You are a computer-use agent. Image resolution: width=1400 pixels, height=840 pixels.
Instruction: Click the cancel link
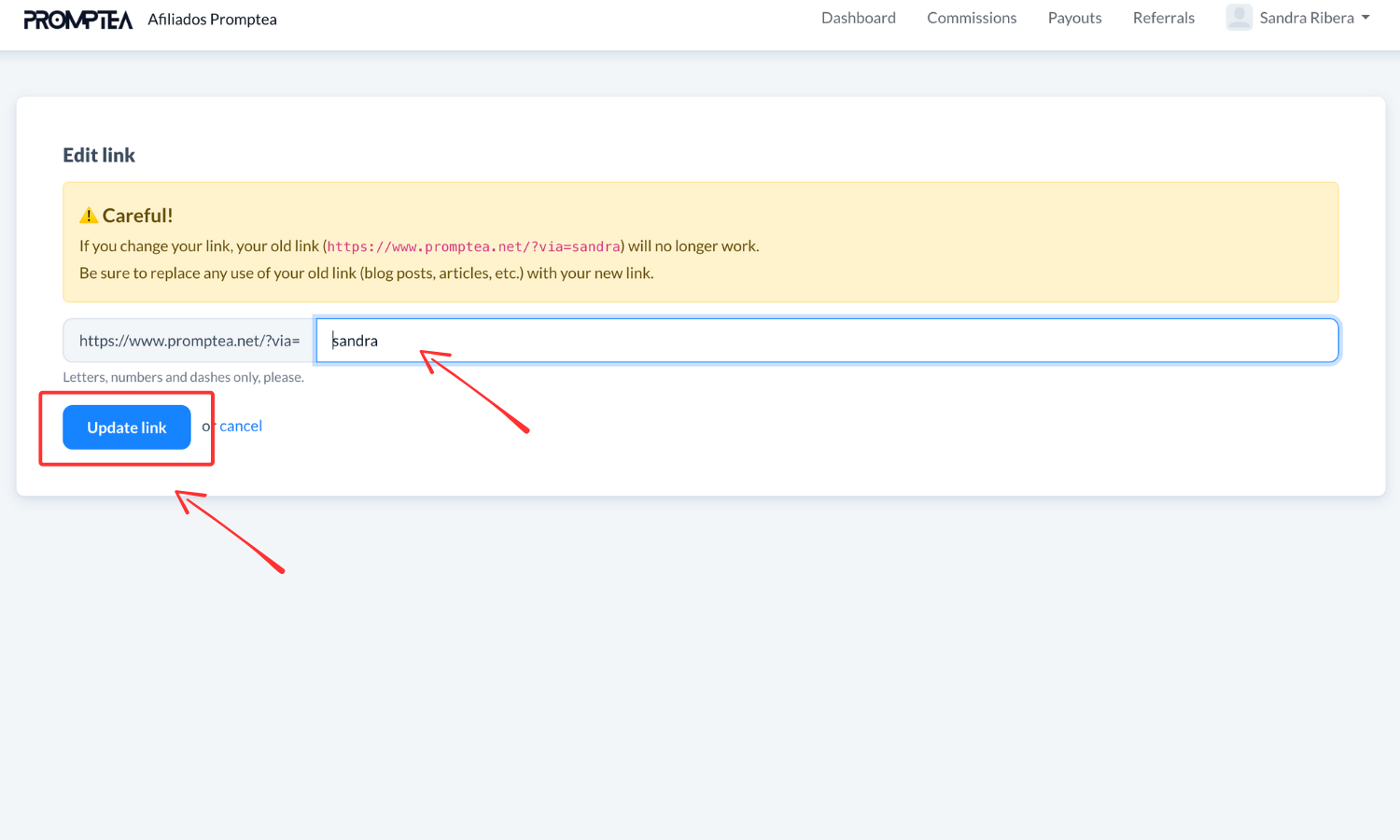pos(241,426)
